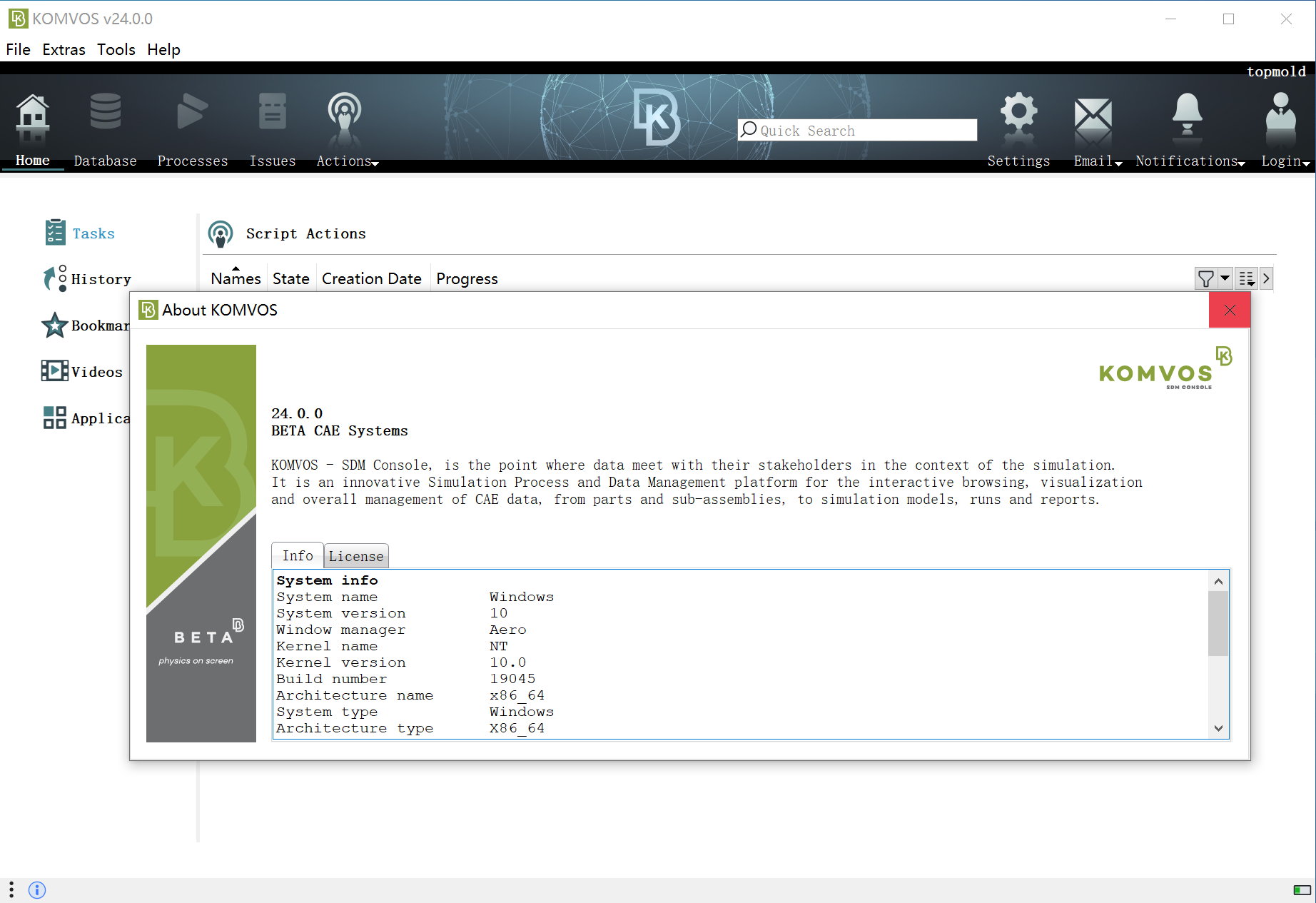Image resolution: width=1316 pixels, height=903 pixels.
Task: Click the 24.0.0 version text
Action: [x=297, y=413]
